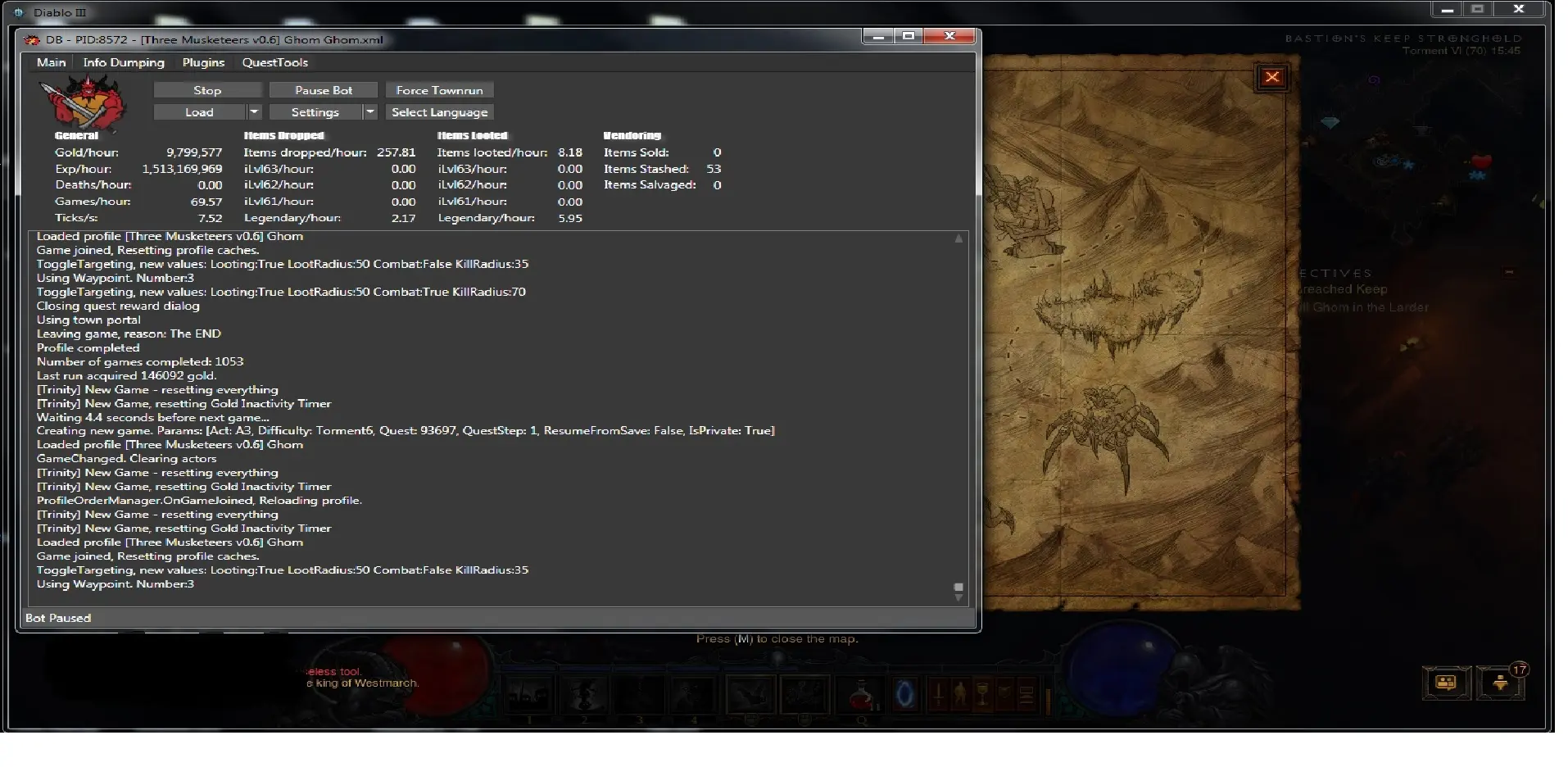The height and width of the screenshot is (767, 1568).
Task: Click log line 'GameChanged. Clearing actors'
Action: (126, 458)
